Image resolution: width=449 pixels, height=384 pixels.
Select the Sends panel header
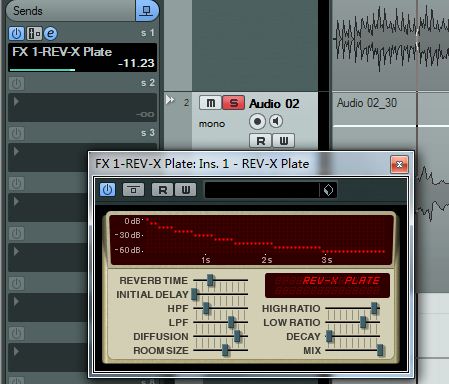71,11
